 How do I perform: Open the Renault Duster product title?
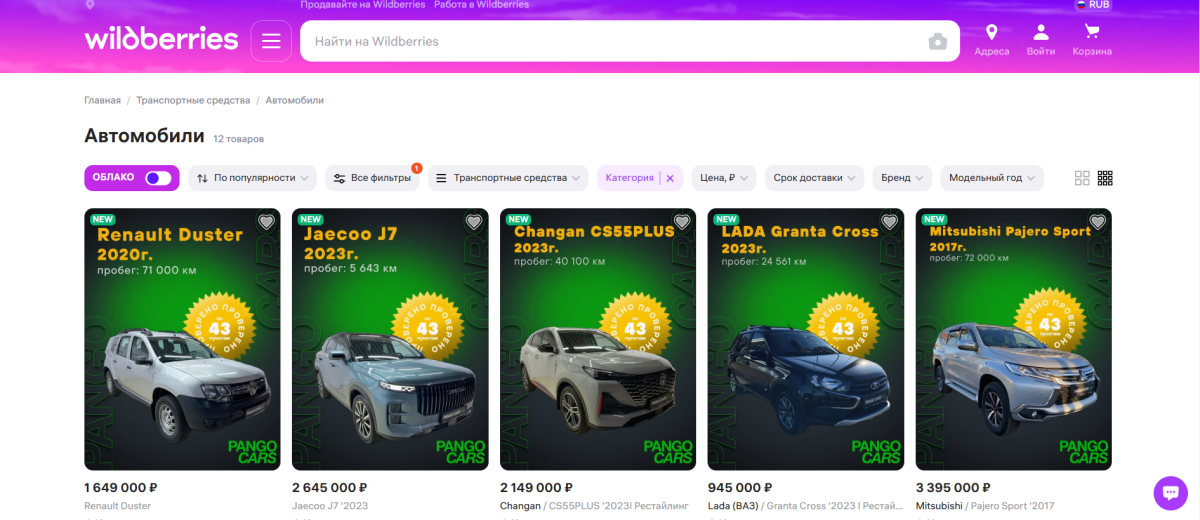pyautogui.click(x=118, y=506)
